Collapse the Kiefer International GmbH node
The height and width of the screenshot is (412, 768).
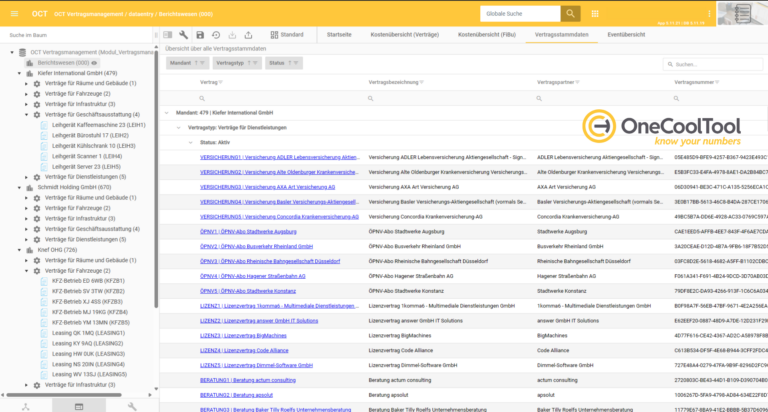click(20, 73)
